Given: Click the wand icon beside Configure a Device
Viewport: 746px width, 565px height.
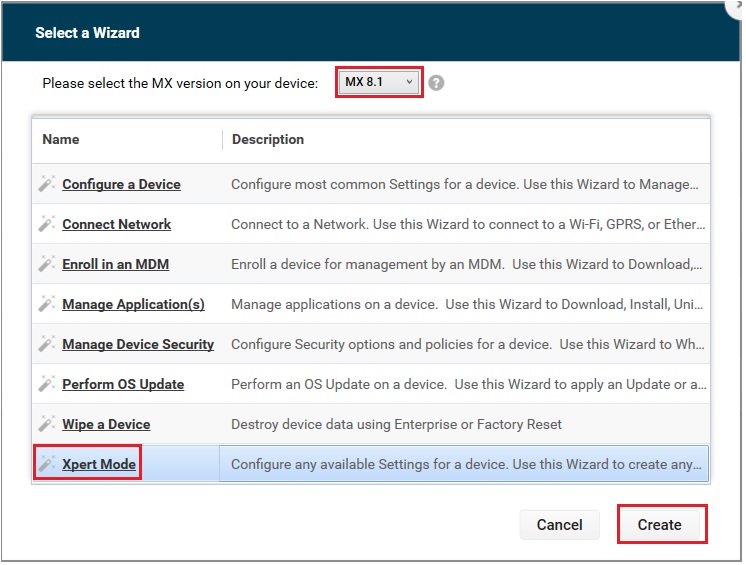Looking at the screenshot, I should (47, 184).
